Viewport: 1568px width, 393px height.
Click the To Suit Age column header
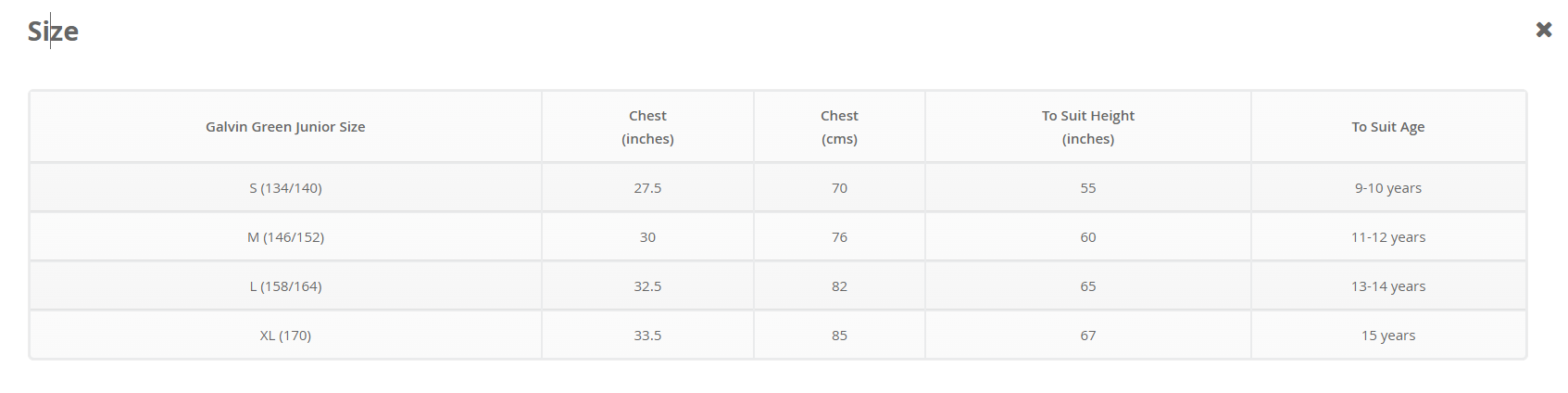click(x=1387, y=127)
